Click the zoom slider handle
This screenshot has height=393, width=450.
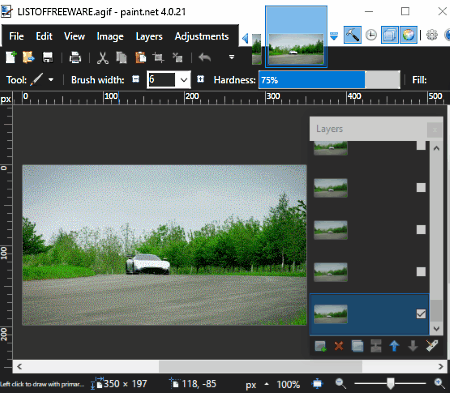click(x=390, y=384)
